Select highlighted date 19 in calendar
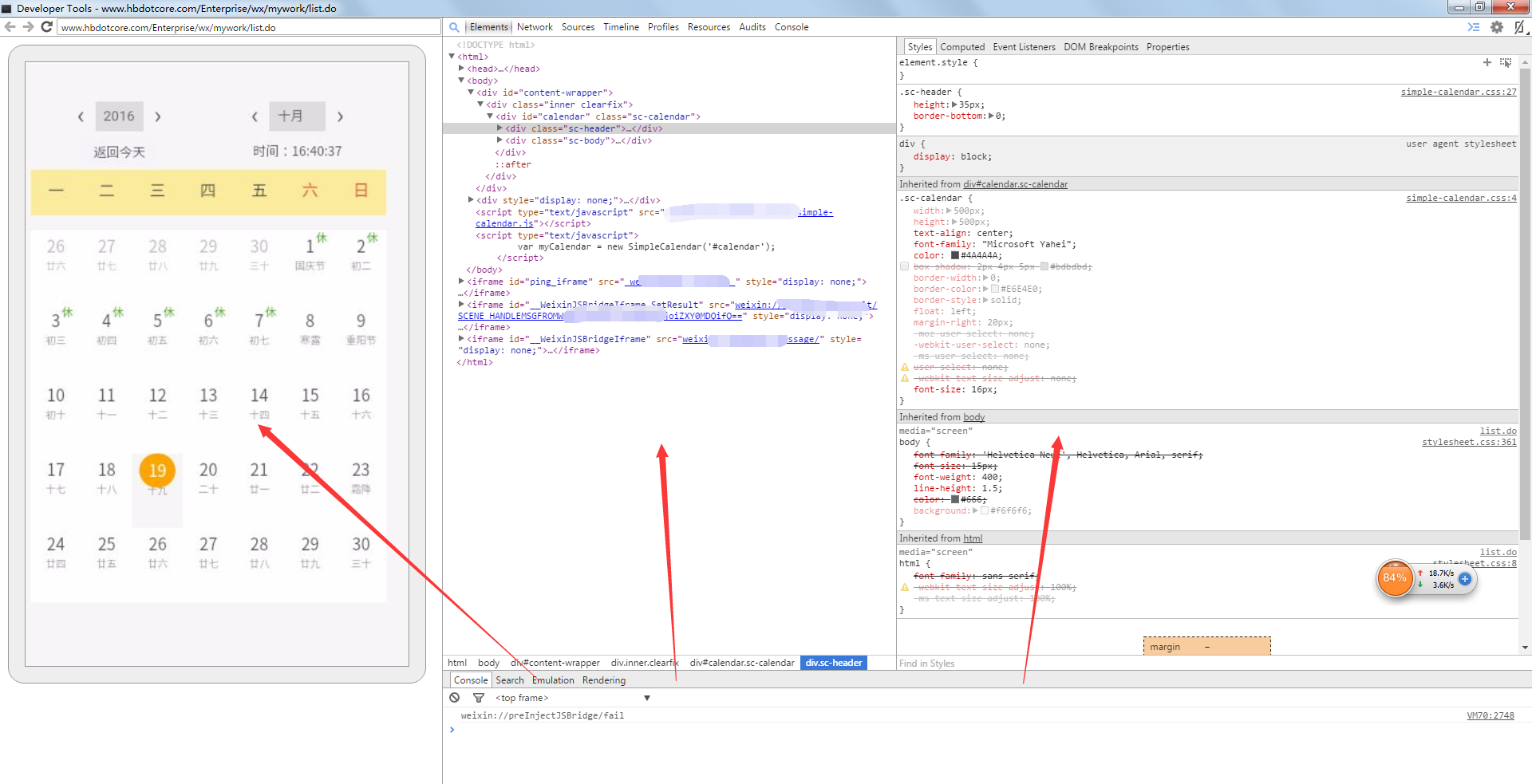 point(157,471)
